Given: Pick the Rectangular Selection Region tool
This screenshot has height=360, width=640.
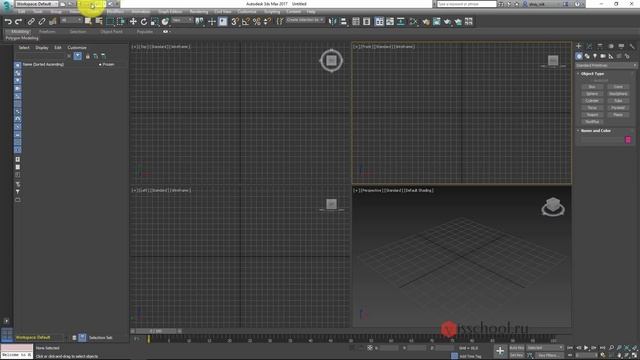Looking at the screenshot, I should [x=110, y=22].
